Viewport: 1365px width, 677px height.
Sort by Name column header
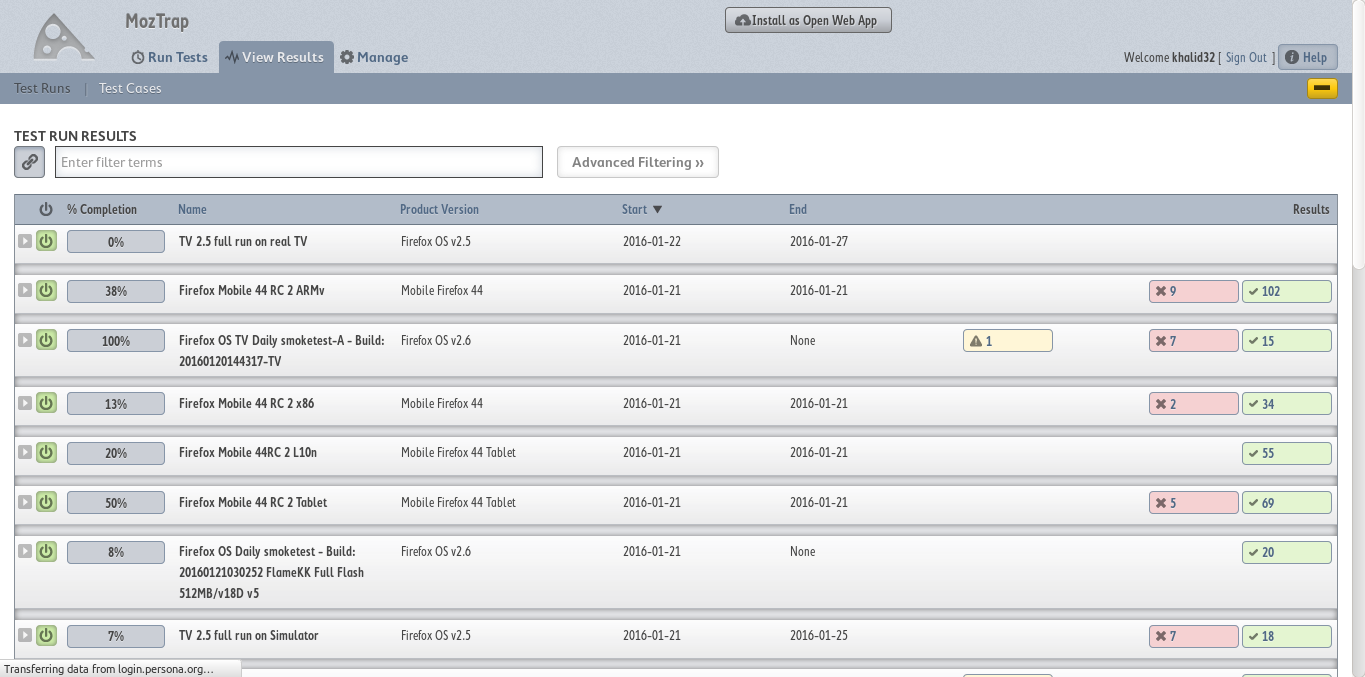[192, 209]
